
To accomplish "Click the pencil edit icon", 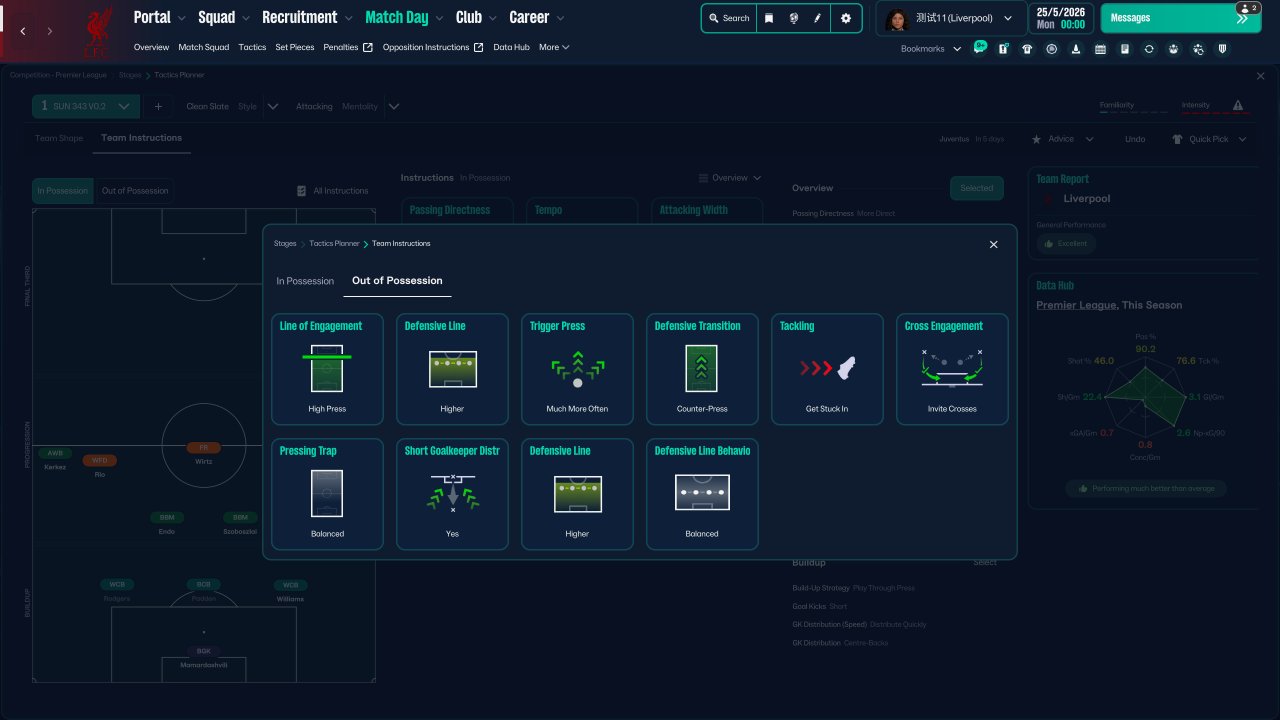I will point(817,18).
